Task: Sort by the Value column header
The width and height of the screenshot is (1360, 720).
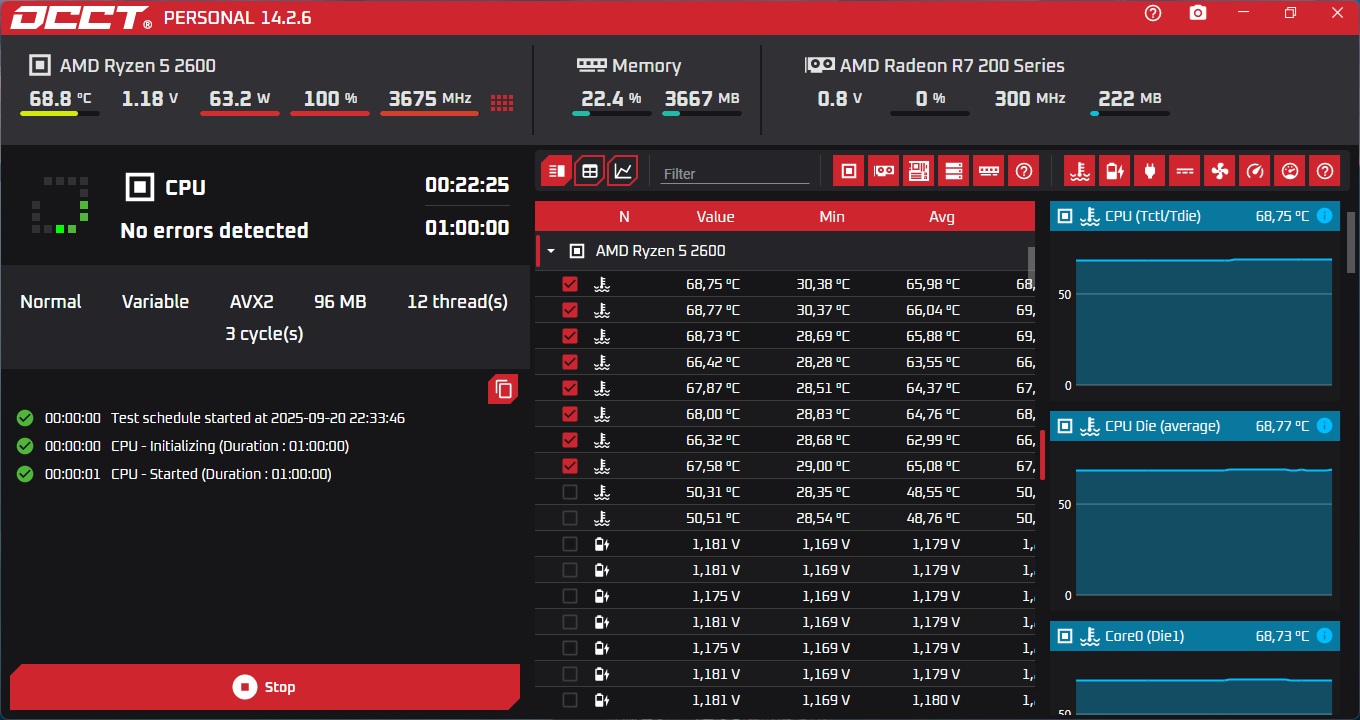Action: (715, 217)
